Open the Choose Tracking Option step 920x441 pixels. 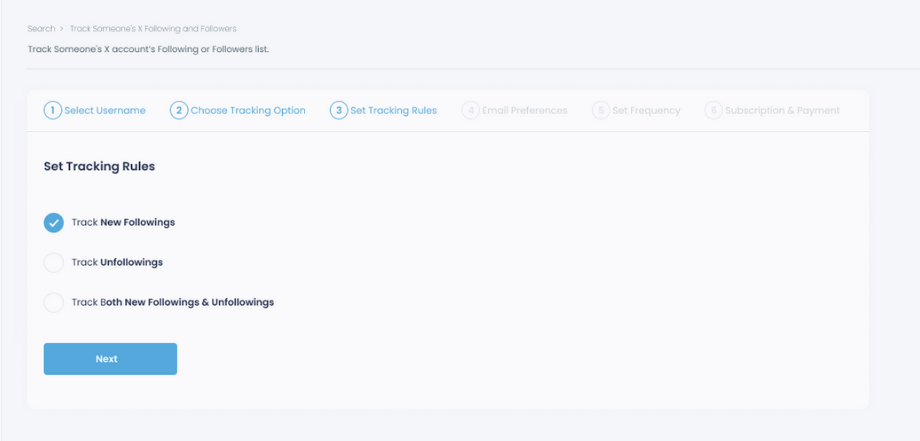pos(248,110)
